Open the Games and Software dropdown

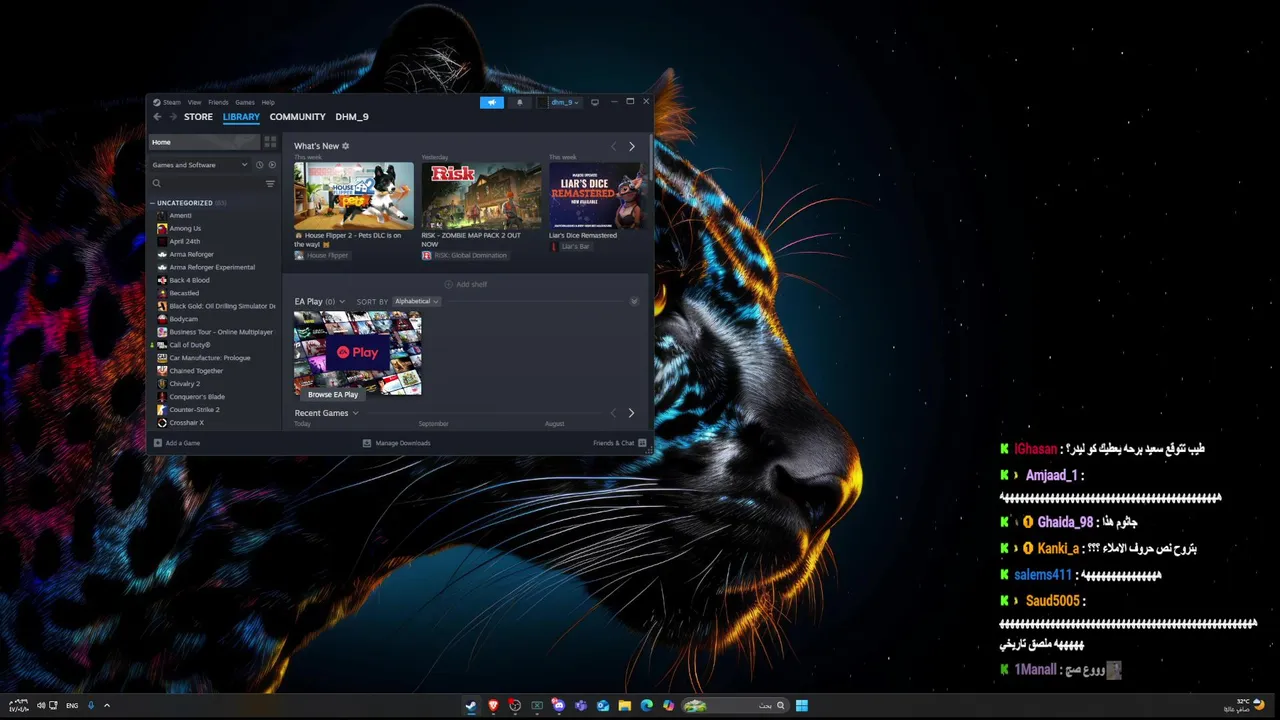pyautogui.click(x=200, y=165)
